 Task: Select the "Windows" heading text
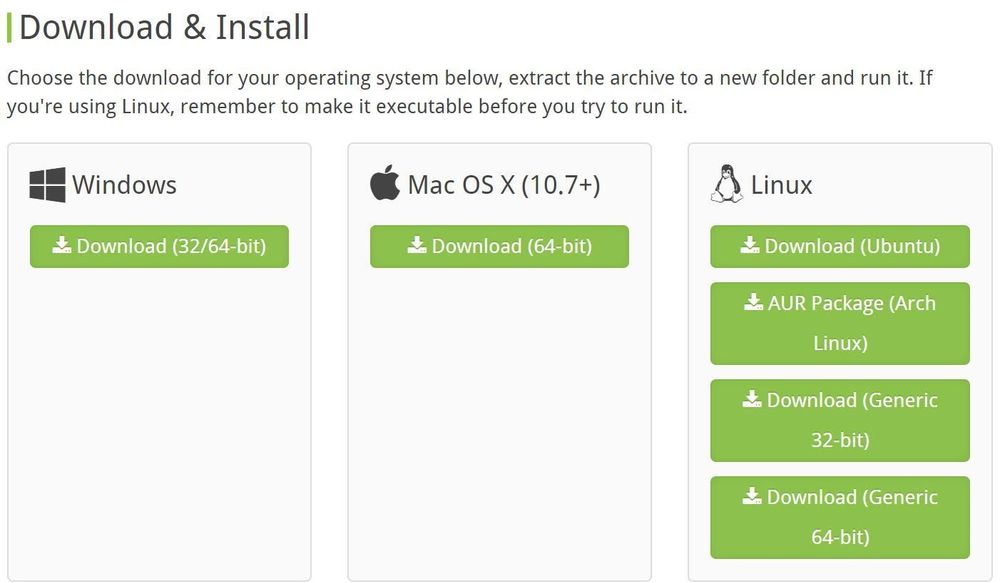[124, 185]
